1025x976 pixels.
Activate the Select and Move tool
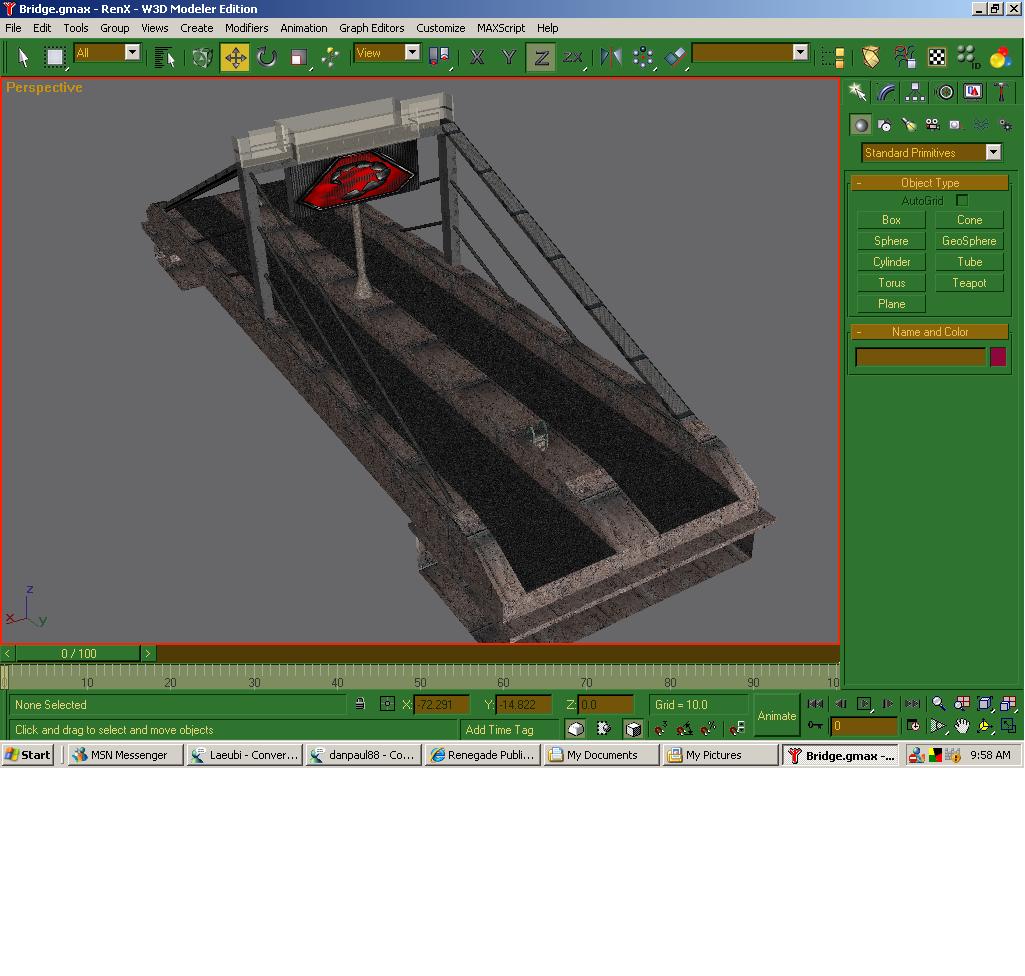pyautogui.click(x=235, y=57)
